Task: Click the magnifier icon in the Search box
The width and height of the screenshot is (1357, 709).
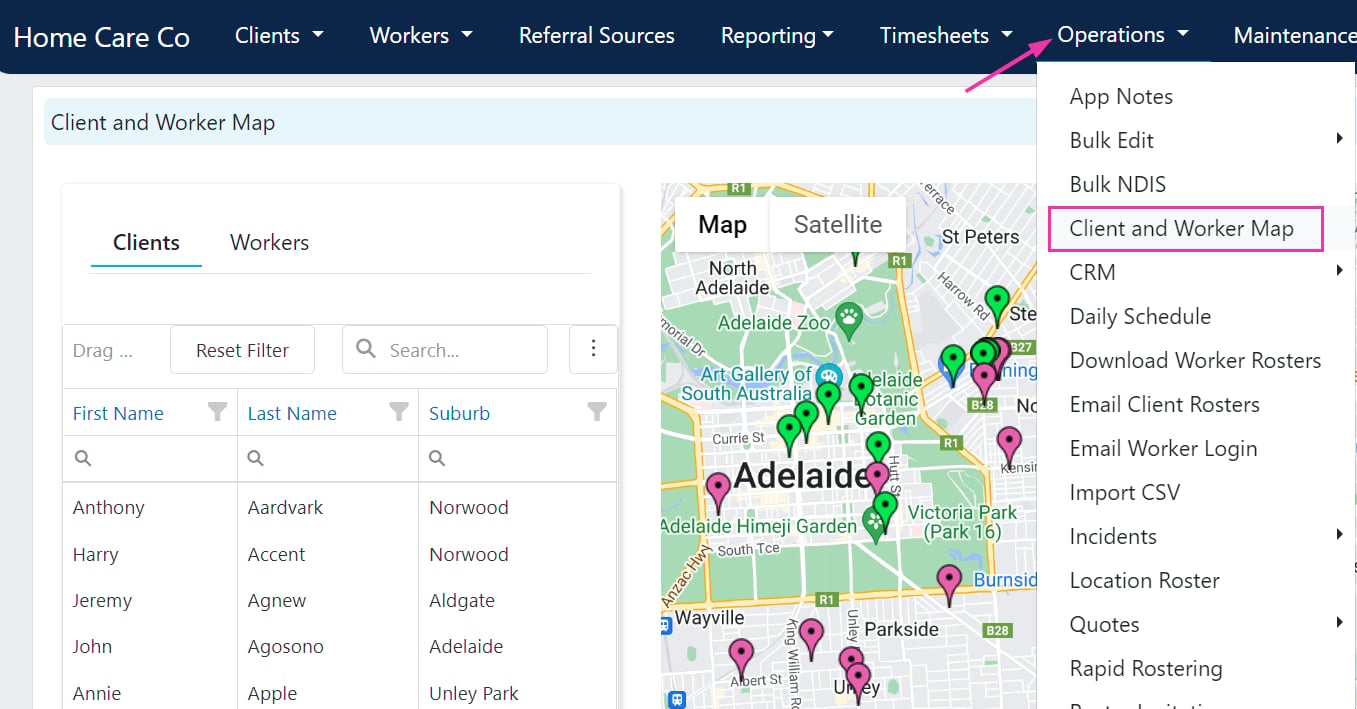Action: point(366,348)
